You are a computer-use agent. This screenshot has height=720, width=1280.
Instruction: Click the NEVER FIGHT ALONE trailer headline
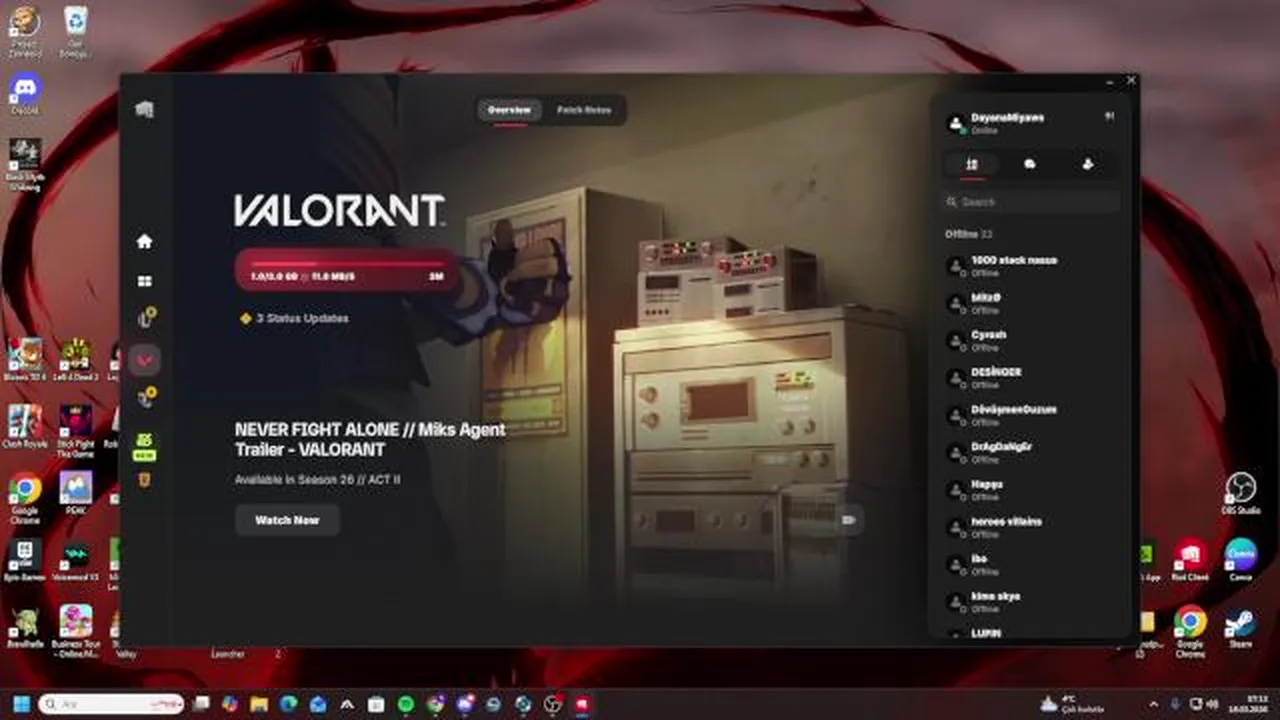point(370,439)
